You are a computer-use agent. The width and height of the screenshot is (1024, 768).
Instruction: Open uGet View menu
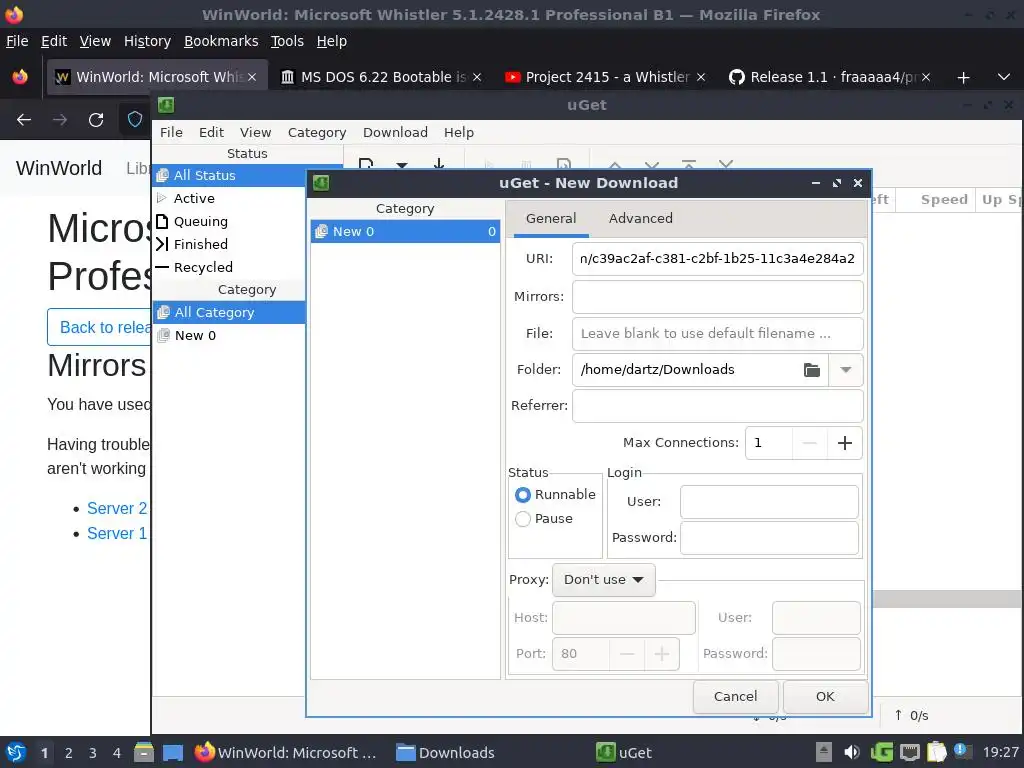coord(255,132)
